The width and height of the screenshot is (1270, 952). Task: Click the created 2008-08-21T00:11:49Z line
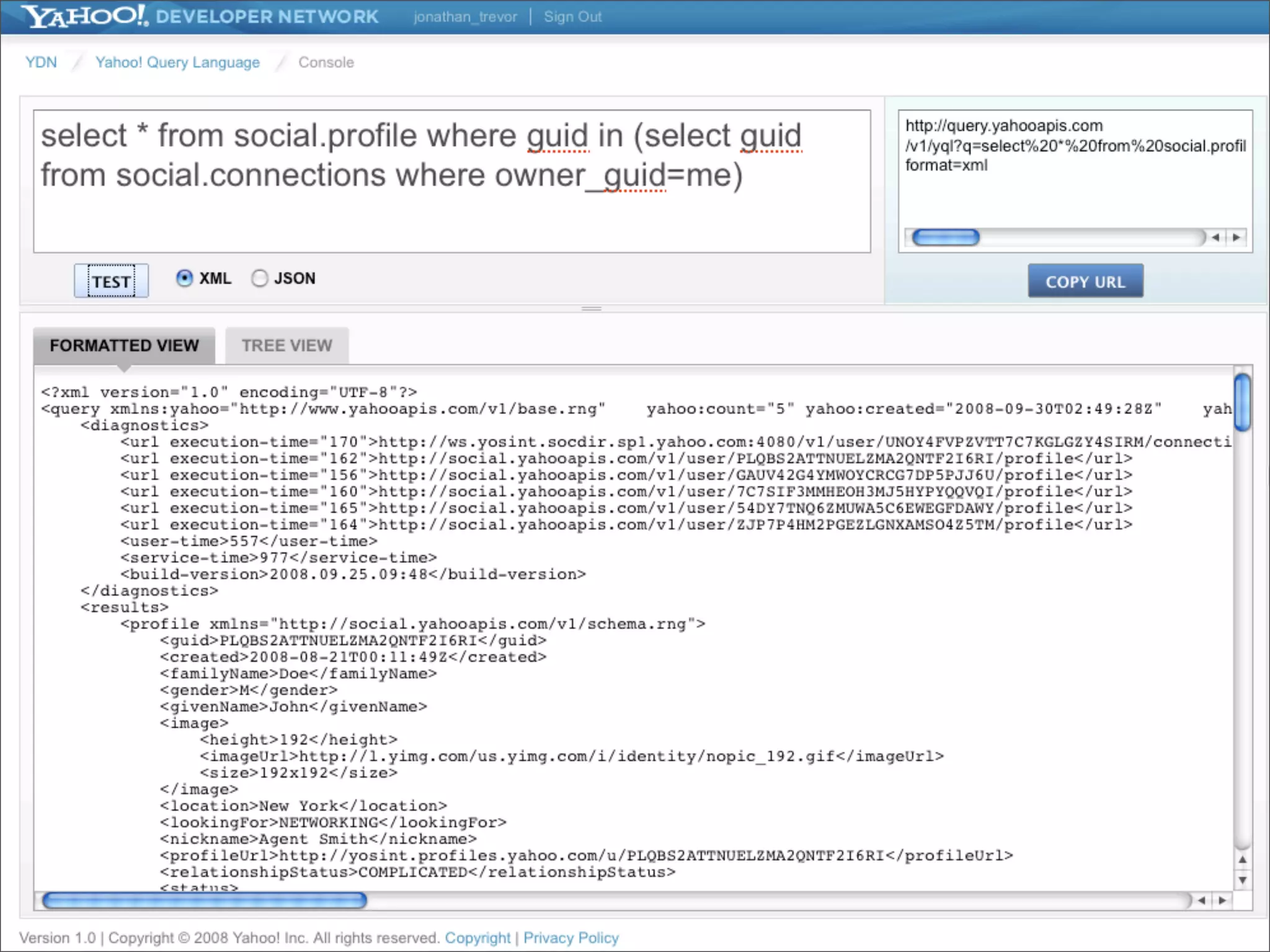click(353, 657)
